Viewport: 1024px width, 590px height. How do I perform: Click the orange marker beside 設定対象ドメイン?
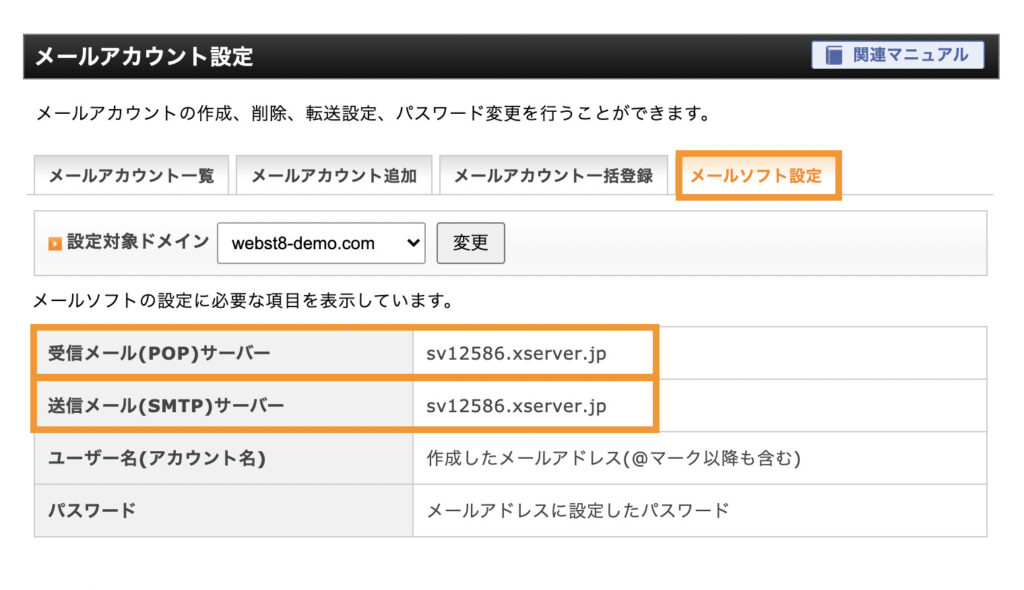pyautogui.click(x=55, y=243)
